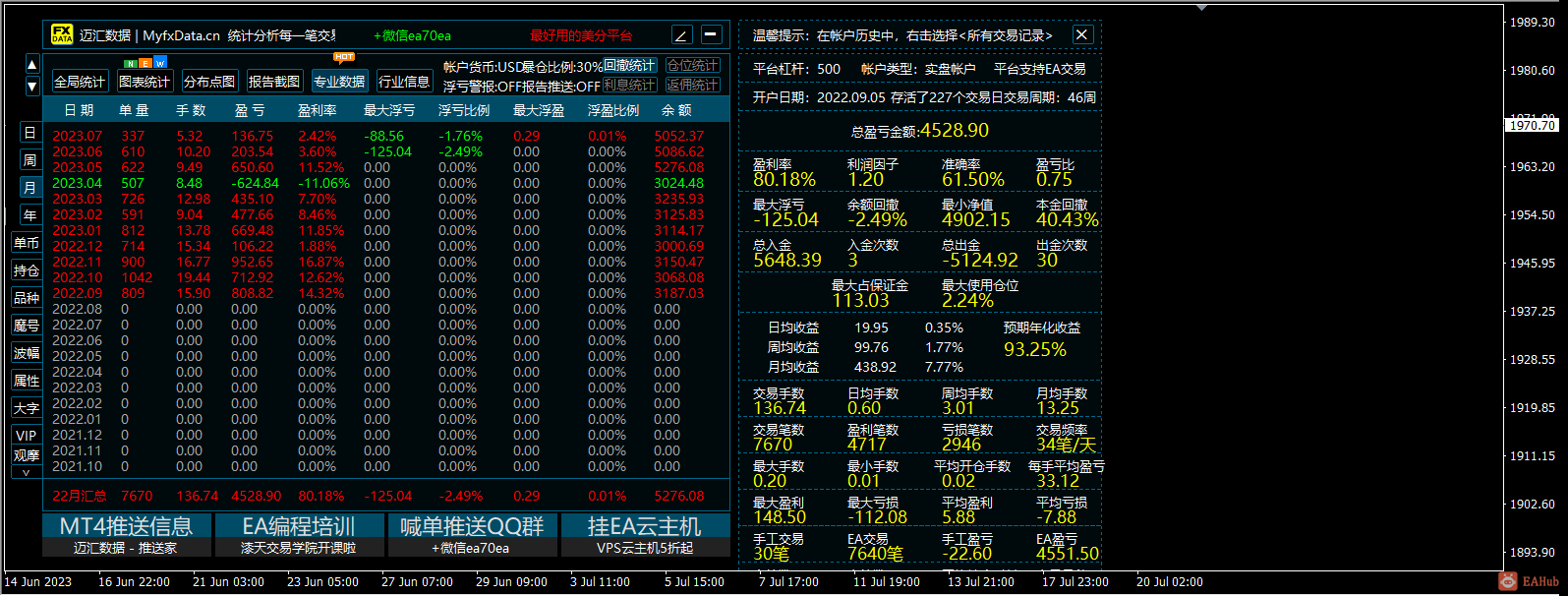This screenshot has width=1568, height=596.
Task: Click the 盈利率 value 80.18%
Action: (x=784, y=180)
